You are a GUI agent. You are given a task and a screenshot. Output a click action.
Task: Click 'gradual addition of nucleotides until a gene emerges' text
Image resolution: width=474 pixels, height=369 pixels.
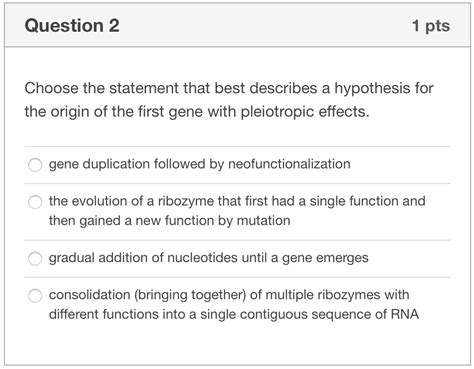tap(208, 258)
